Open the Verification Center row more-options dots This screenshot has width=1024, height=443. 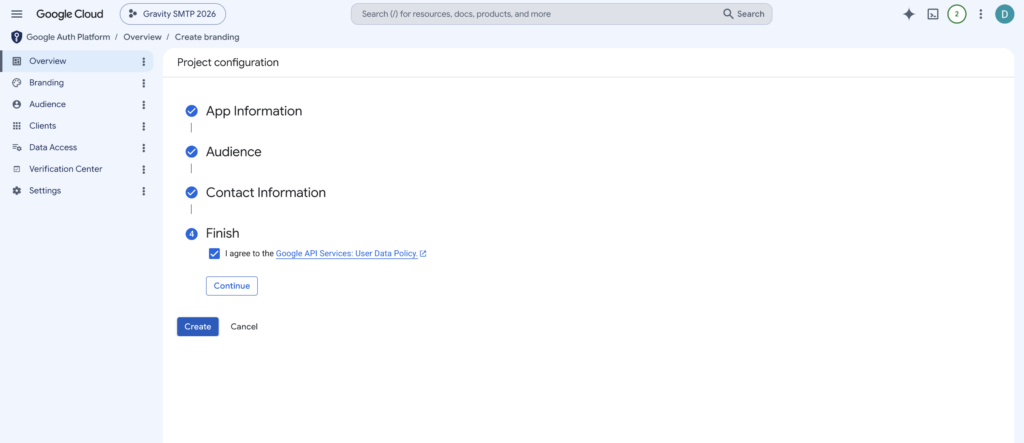click(x=144, y=169)
